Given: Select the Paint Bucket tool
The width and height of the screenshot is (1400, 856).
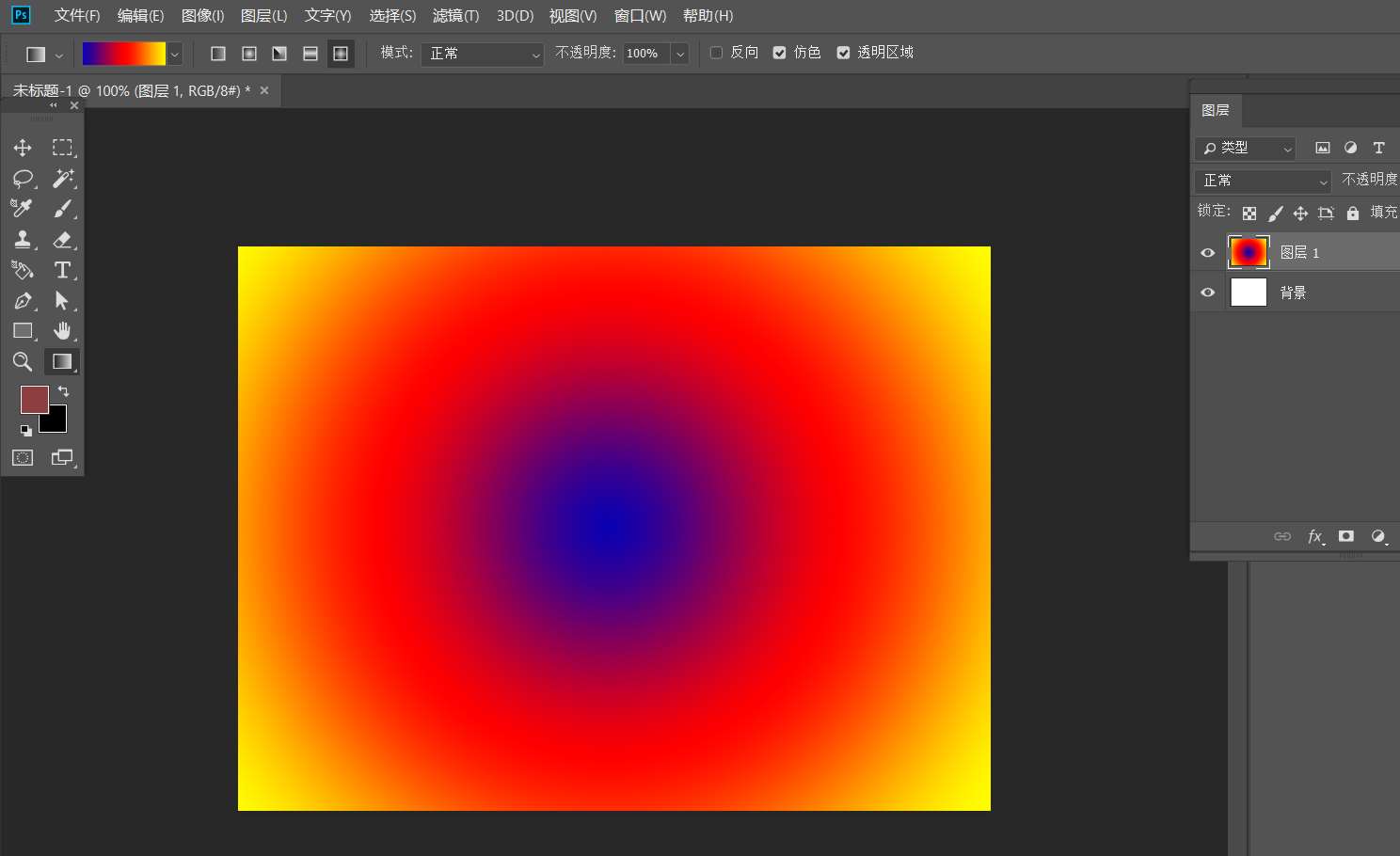Looking at the screenshot, I should point(23,270).
